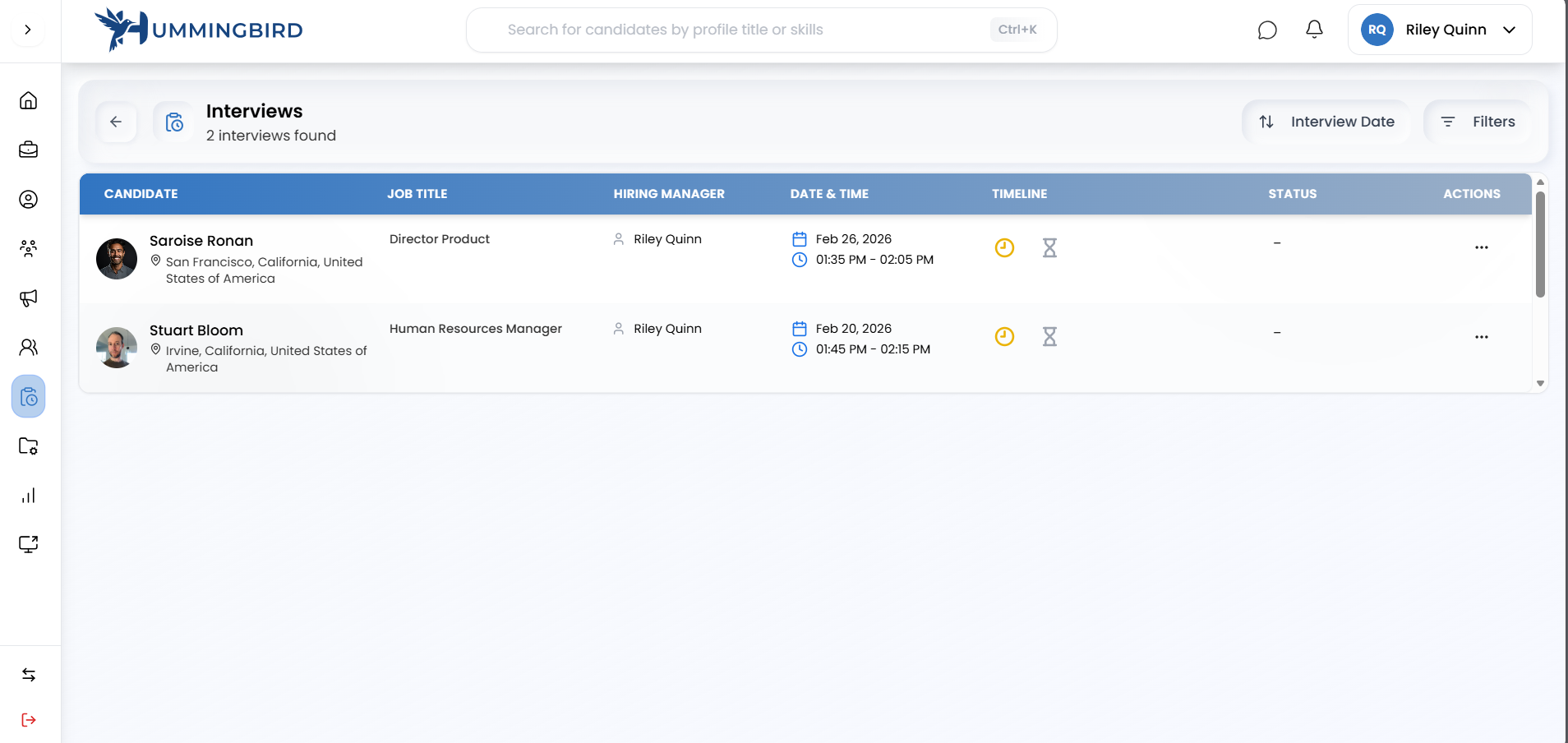Screen dimensions: 1568x743
Task: Open the Filters panel
Action: coord(1478,122)
